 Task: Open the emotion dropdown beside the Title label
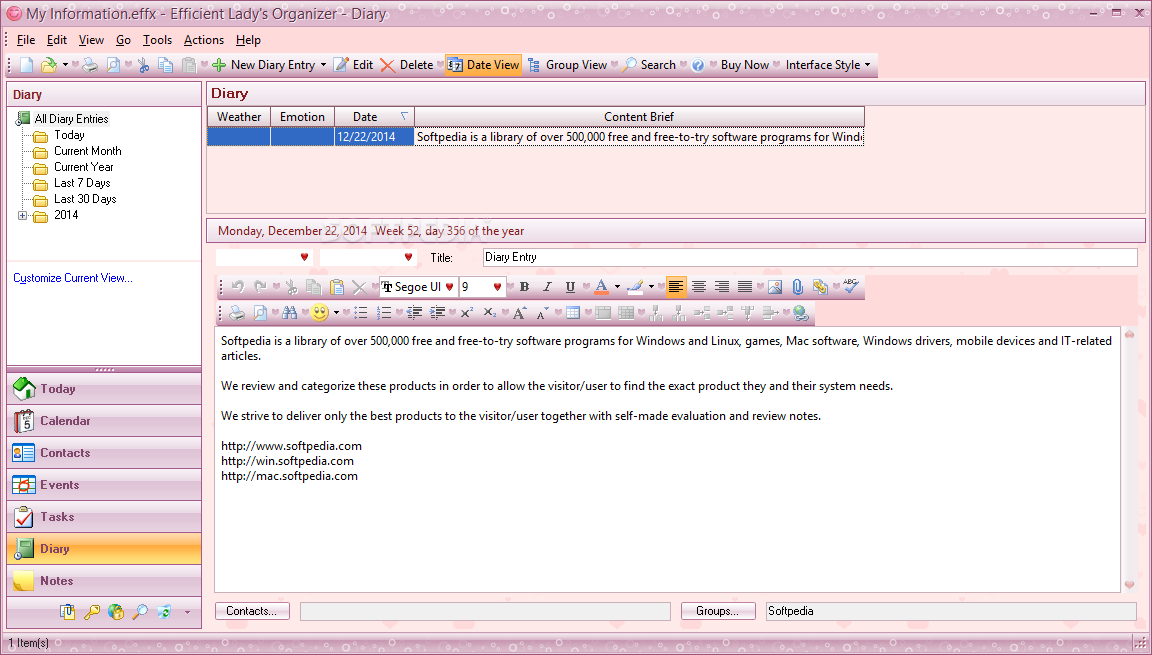tap(408, 257)
